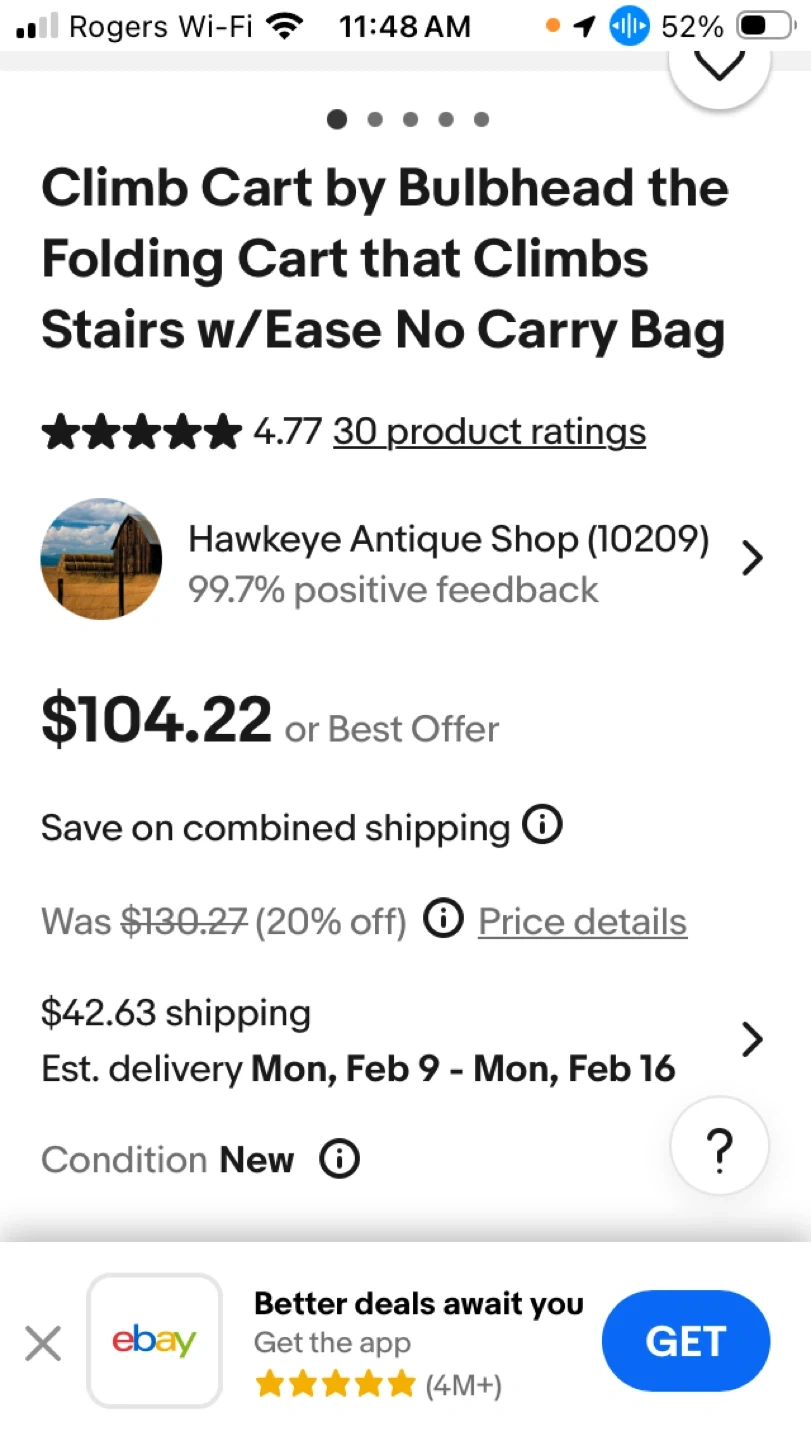Tap the voice recording indicator in status bar
The image size is (811, 1440).
point(629,27)
